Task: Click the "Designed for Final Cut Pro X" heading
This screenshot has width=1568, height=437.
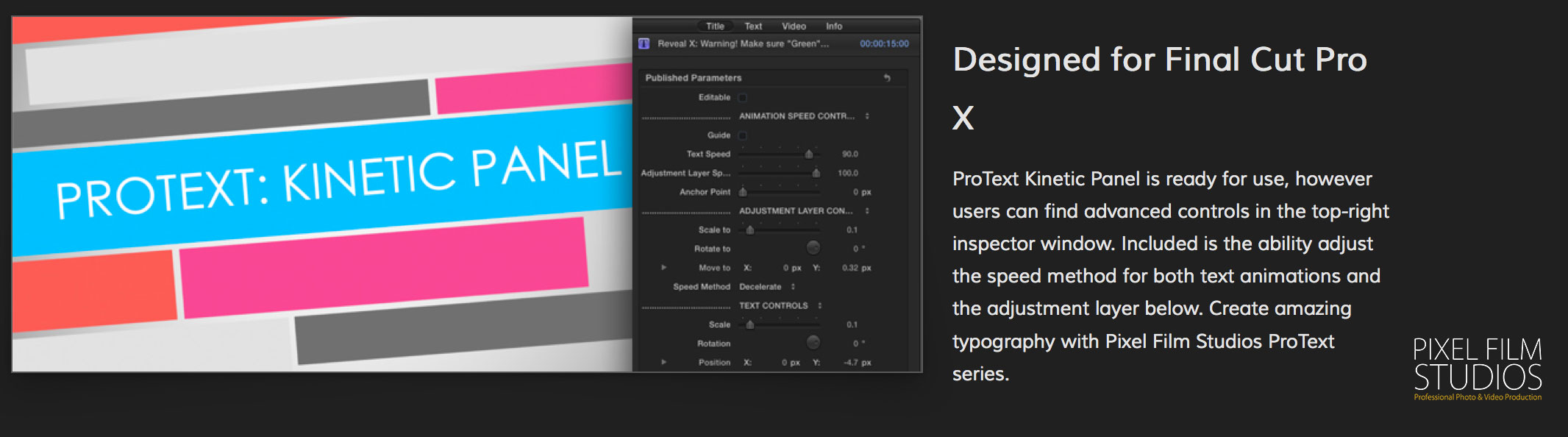Action: click(x=1160, y=88)
